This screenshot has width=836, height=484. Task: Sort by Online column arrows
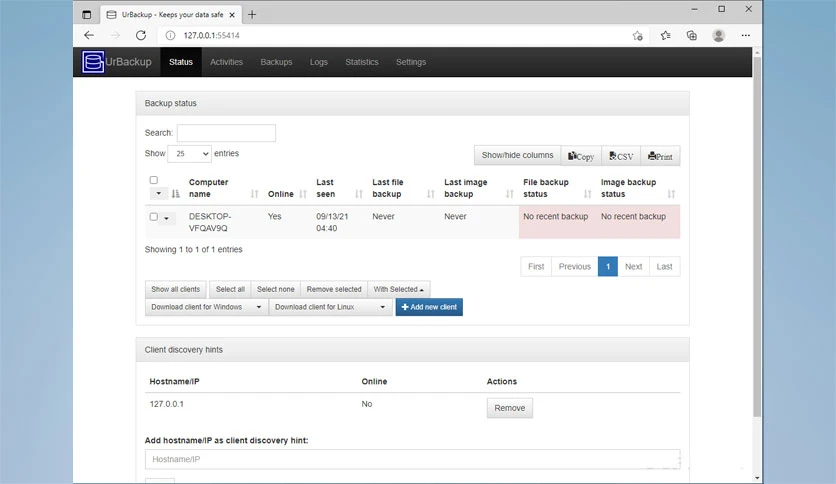click(x=303, y=194)
